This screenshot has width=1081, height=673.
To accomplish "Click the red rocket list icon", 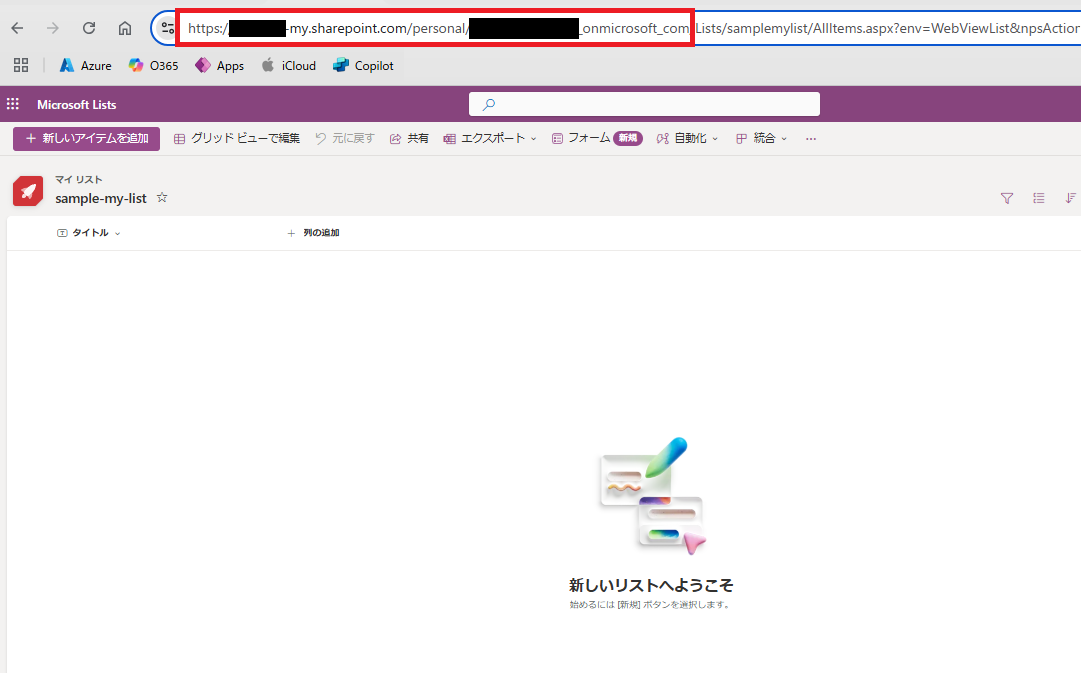I will 28,191.
